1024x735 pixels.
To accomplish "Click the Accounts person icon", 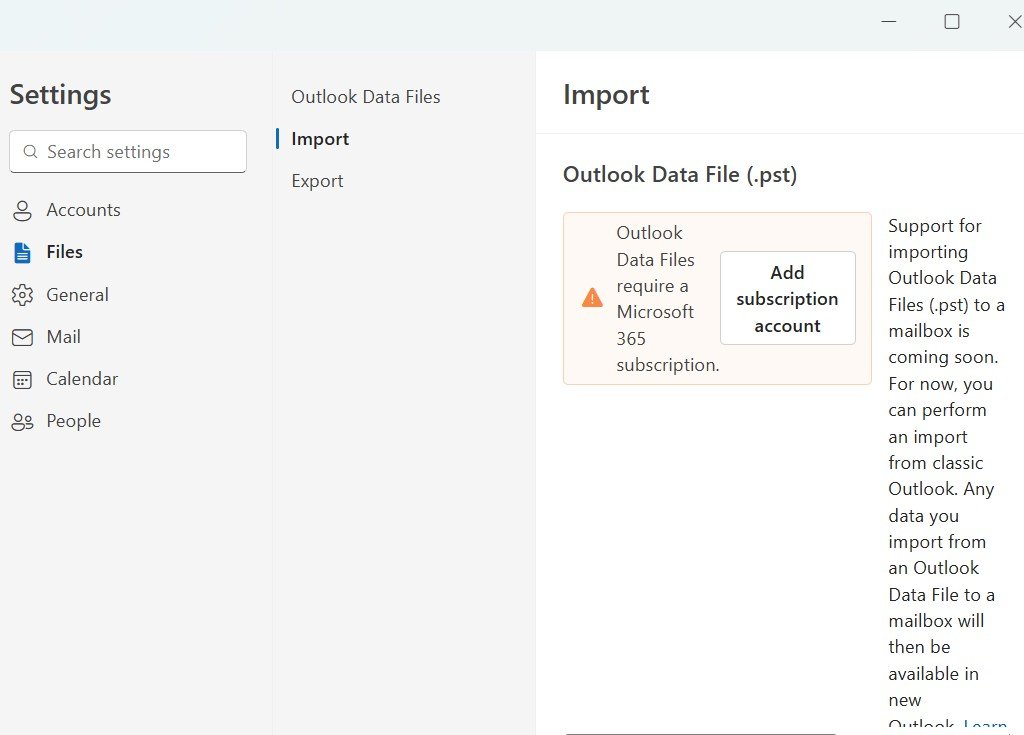I will (x=23, y=210).
